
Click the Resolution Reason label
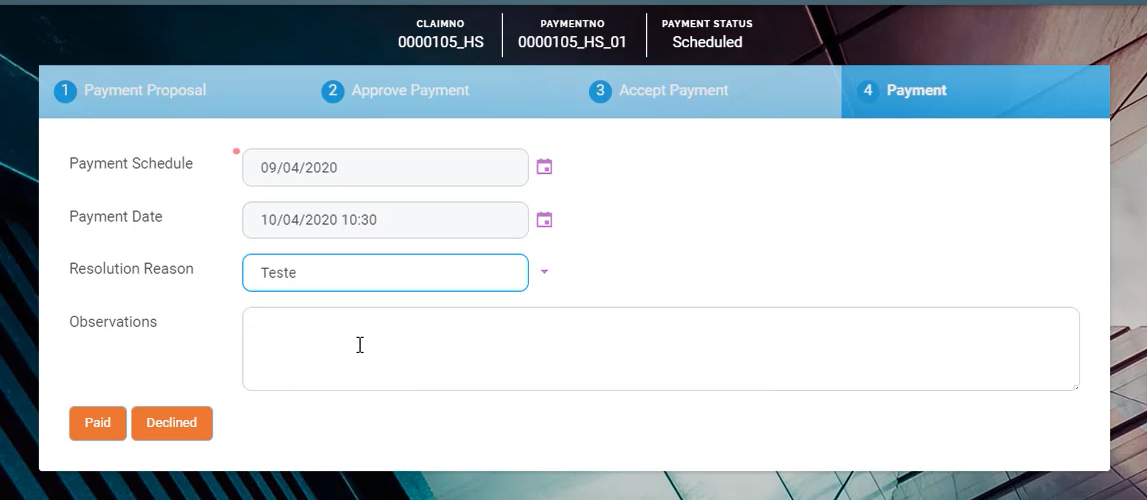point(132,269)
